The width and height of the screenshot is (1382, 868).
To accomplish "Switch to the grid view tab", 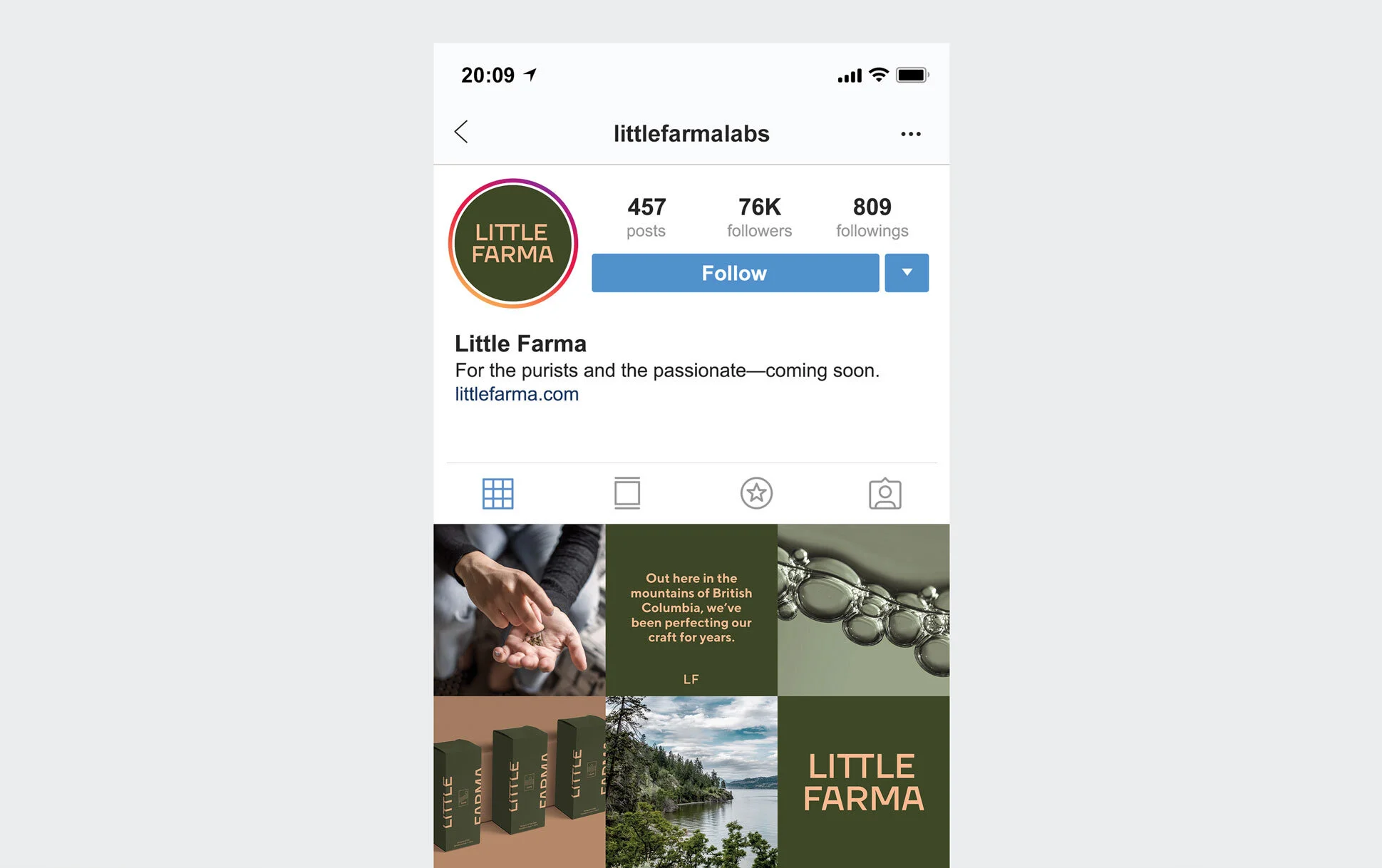I will 497,493.
